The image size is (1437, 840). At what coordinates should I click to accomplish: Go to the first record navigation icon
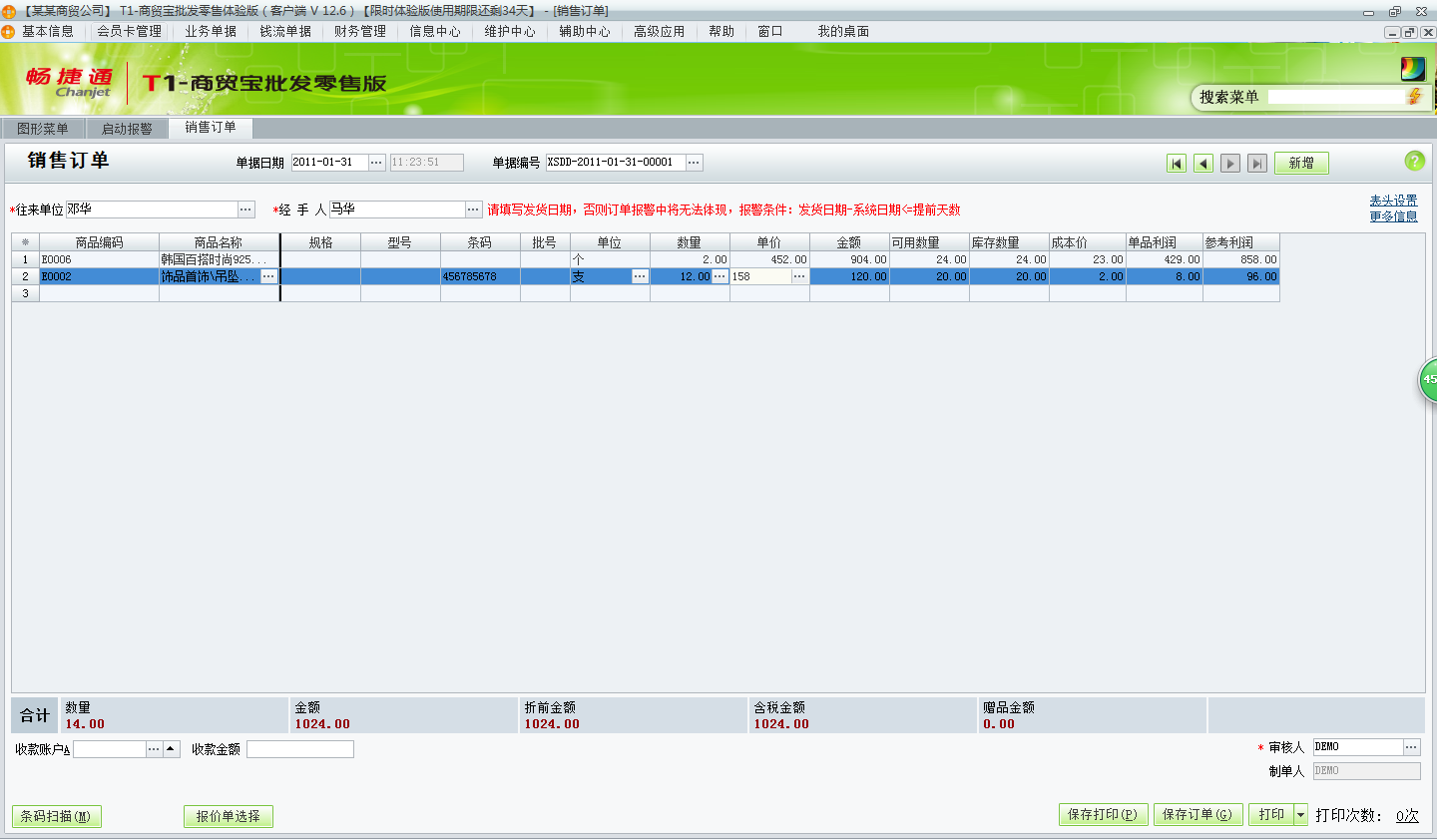click(x=1177, y=164)
